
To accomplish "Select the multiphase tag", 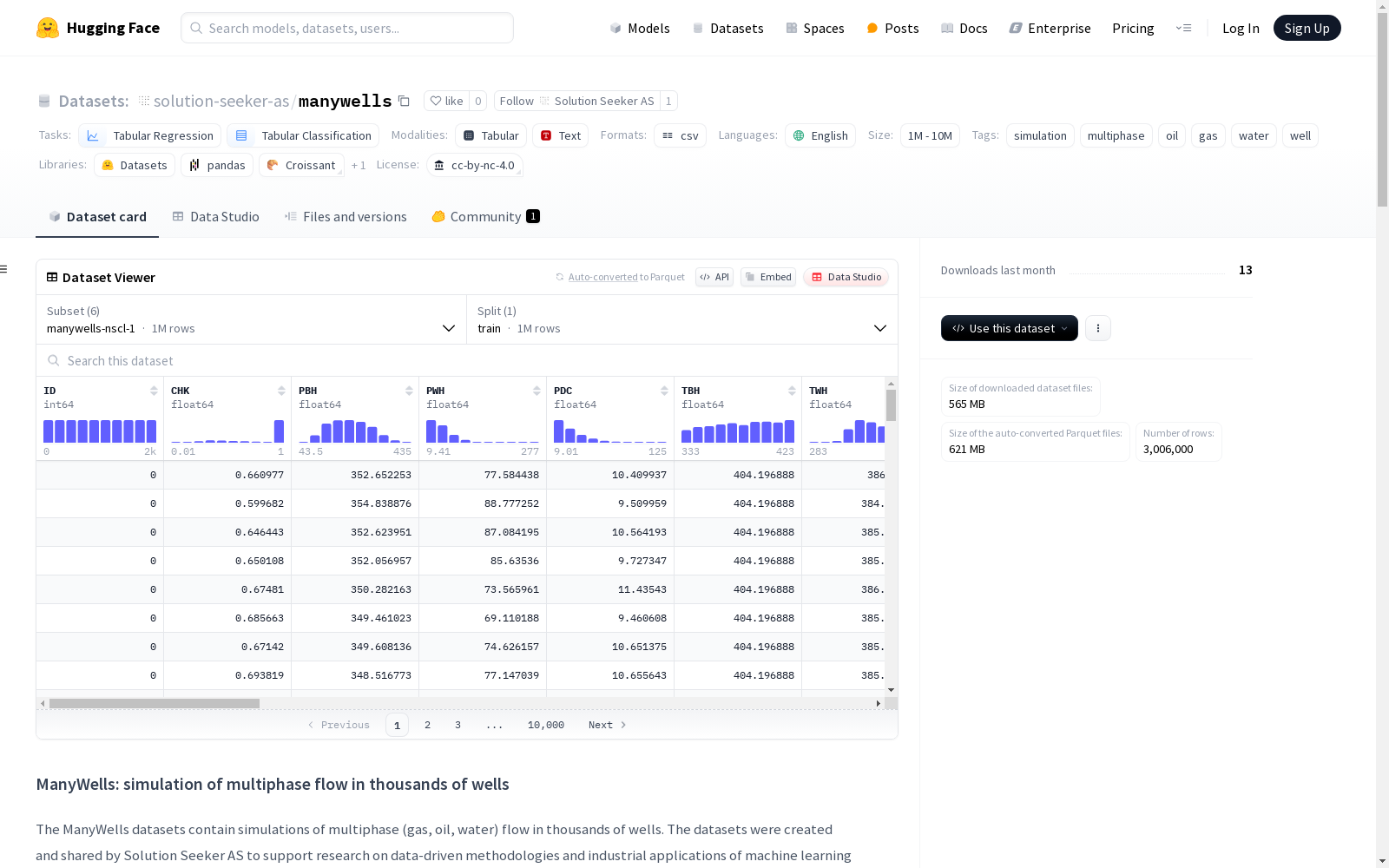I will click(1116, 135).
